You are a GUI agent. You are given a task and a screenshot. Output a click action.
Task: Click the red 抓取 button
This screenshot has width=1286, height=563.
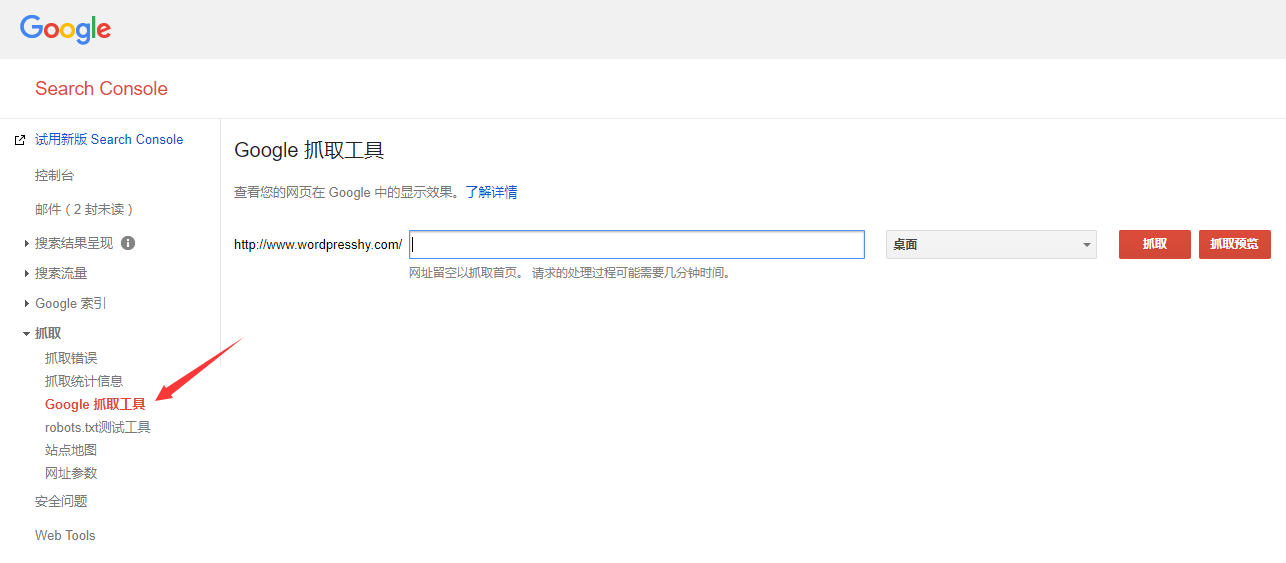(1155, 245)
